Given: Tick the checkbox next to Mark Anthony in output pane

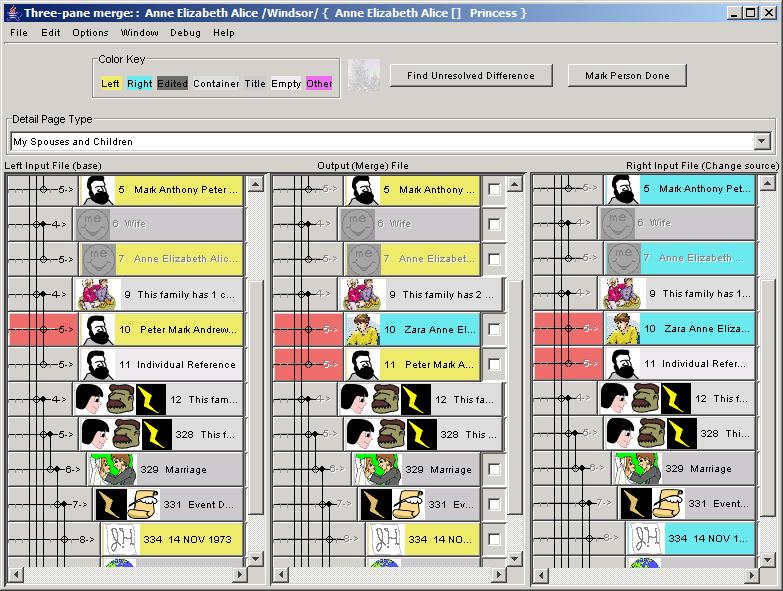Looking at the screenshot, I should pos(494,190).
